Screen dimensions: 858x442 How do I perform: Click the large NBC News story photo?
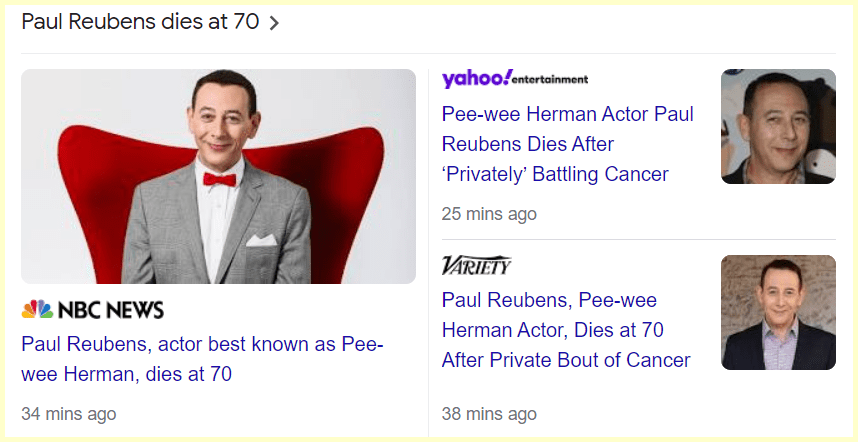tap(218, 176)
